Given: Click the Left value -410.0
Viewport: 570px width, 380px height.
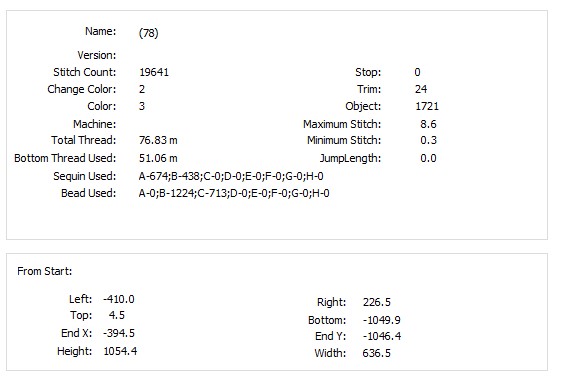Looking at the screenshot, I should [119, 299].
